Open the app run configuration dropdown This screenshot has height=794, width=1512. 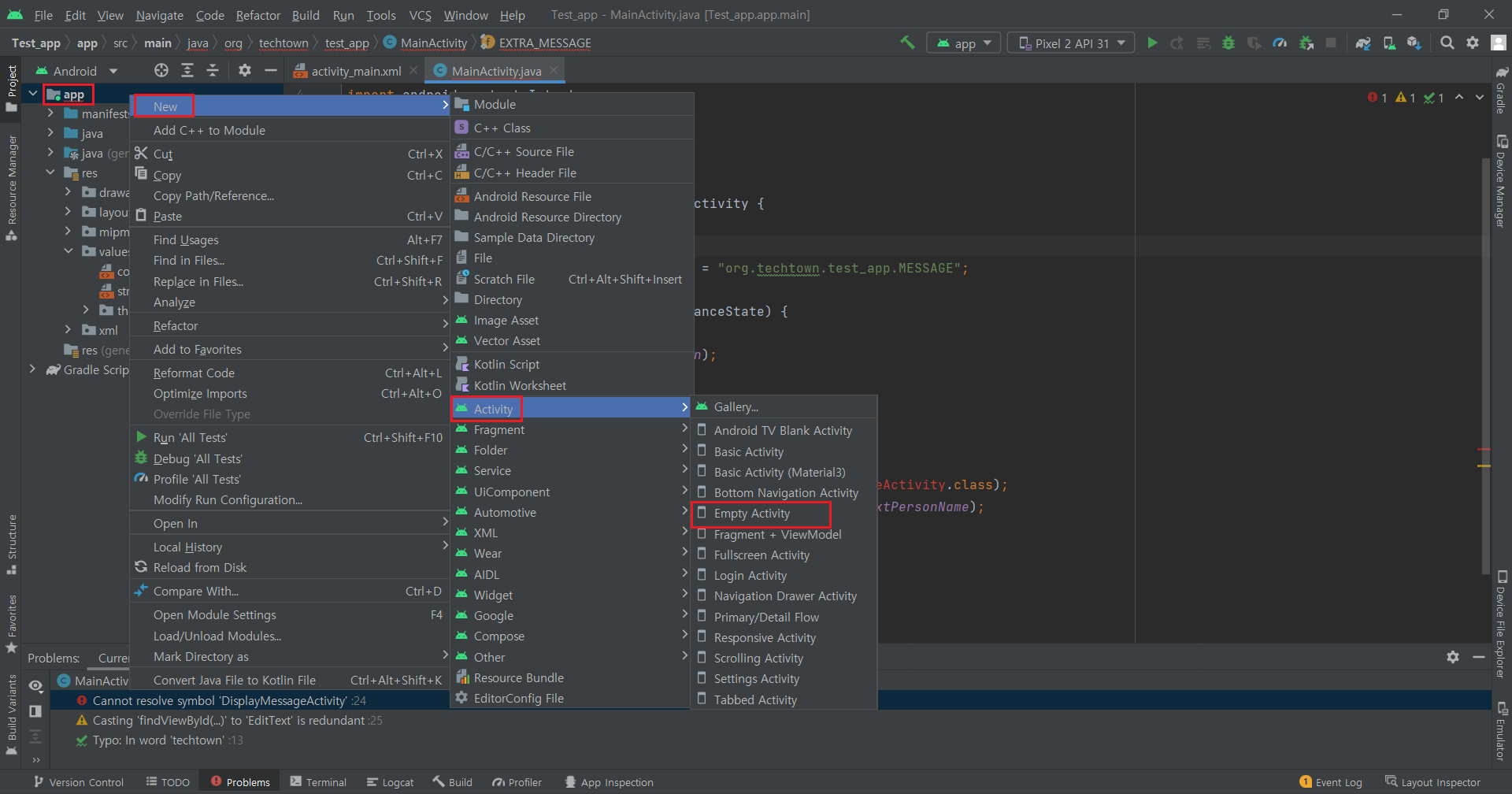point(964,43)
